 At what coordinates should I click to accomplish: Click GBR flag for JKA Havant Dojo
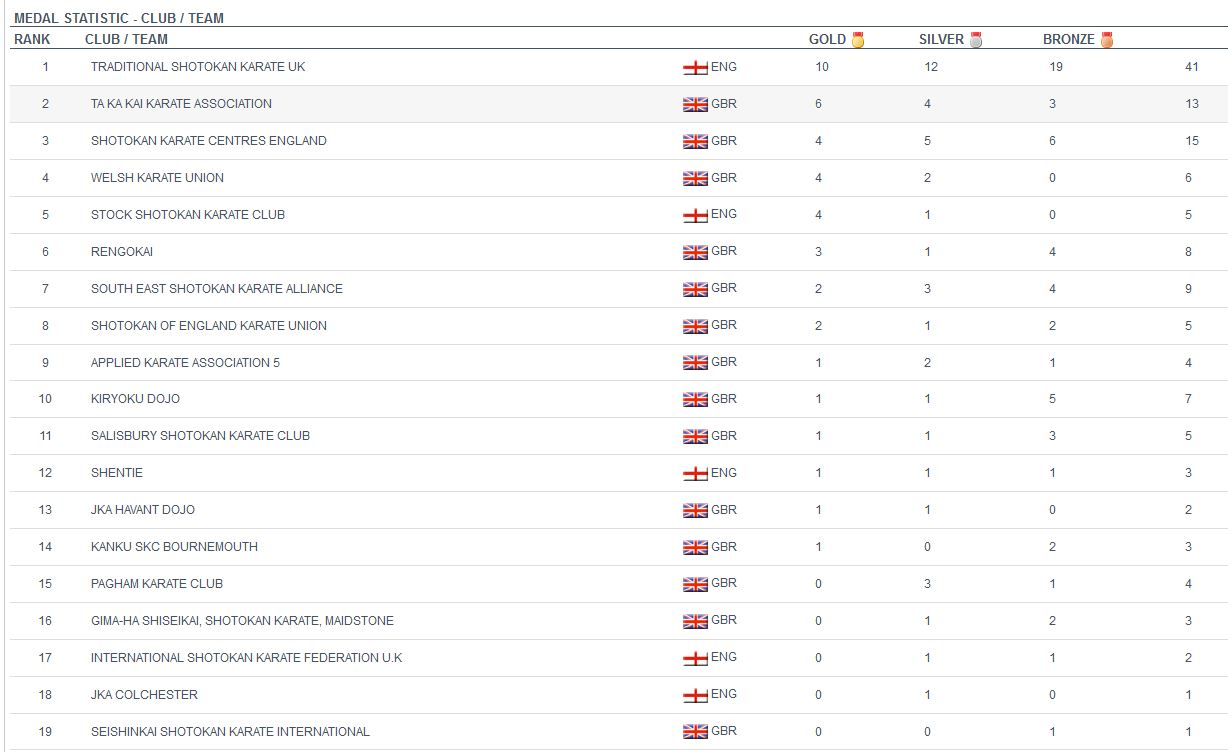pyautogui.click(x=695, y=511)
